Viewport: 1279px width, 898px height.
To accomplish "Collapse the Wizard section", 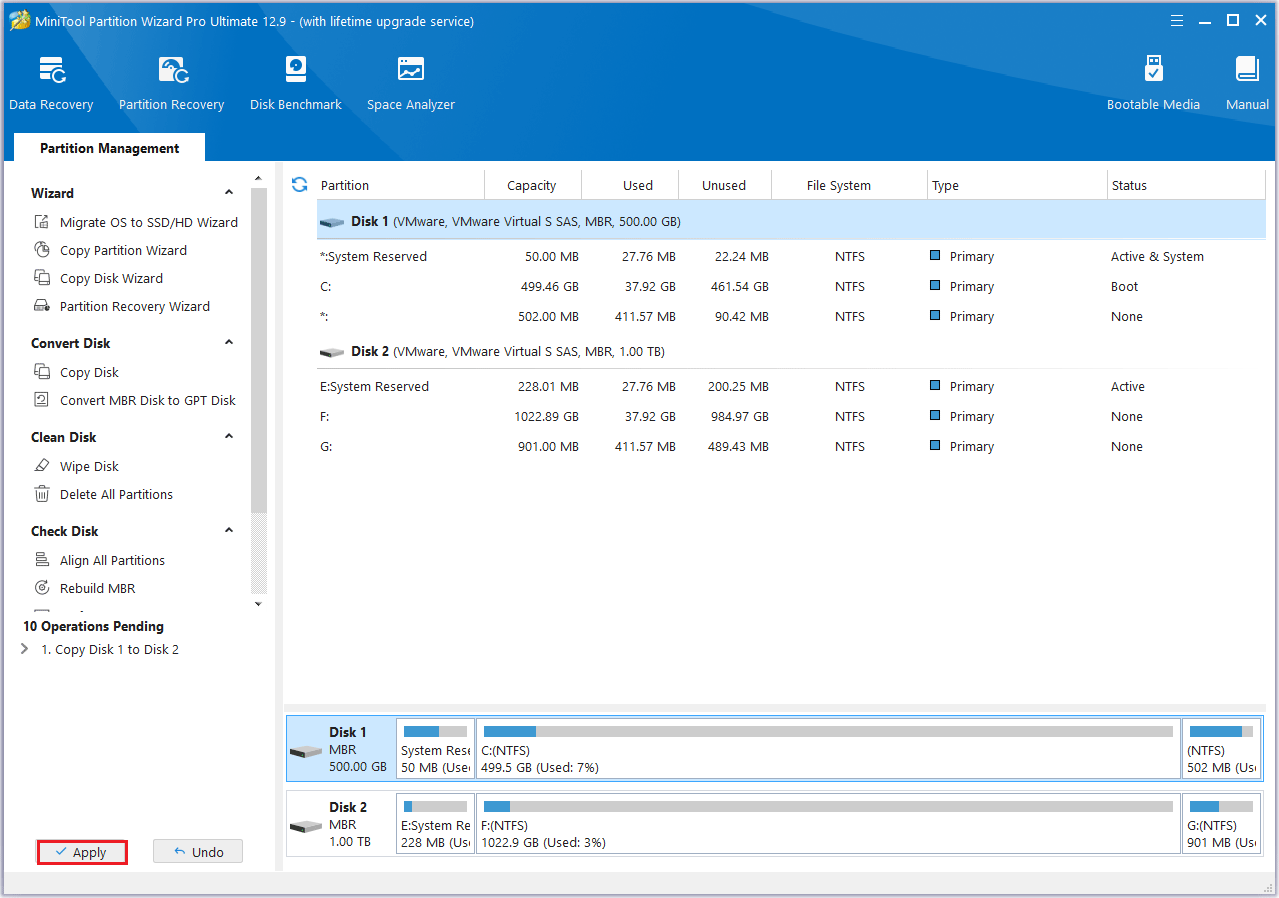I will [228, 191].
